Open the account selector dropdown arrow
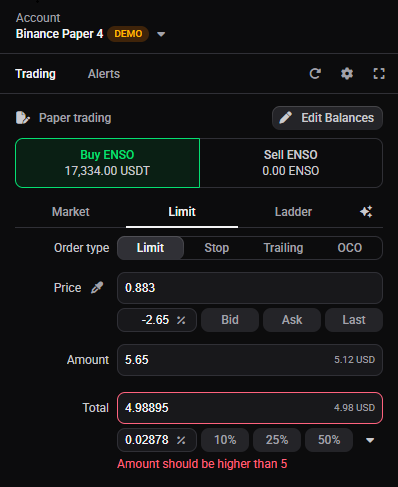398x487 pixels. click(161, 34)
